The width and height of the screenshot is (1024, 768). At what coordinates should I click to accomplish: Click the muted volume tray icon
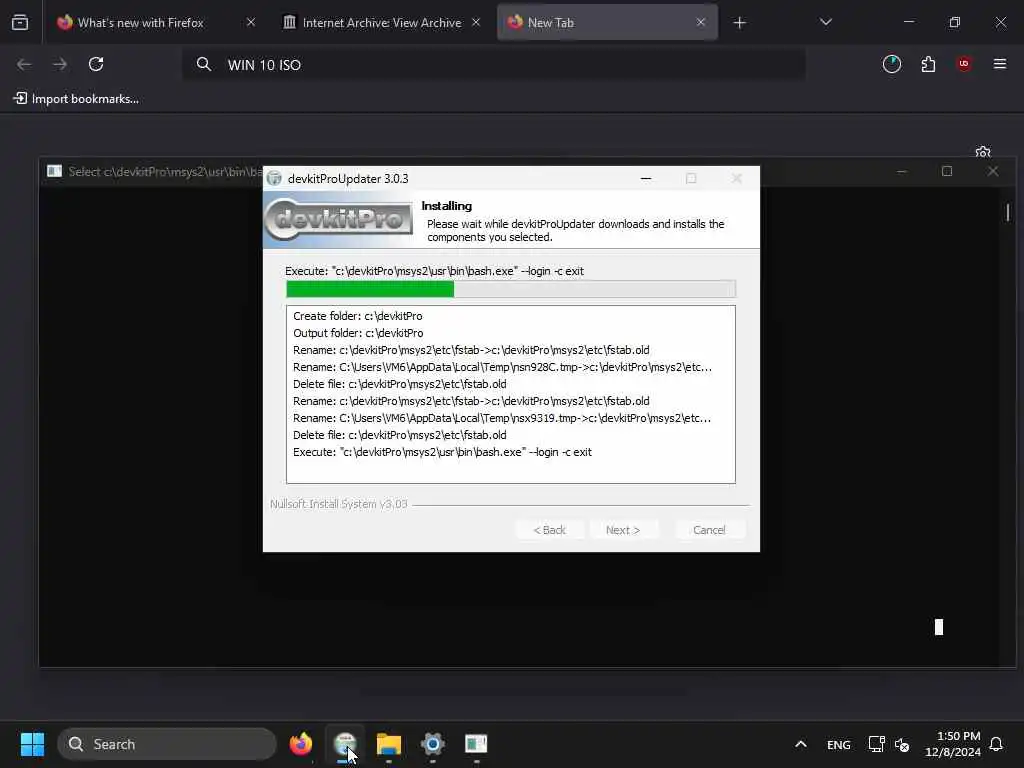pyautogui.click(x=902, y=744)
